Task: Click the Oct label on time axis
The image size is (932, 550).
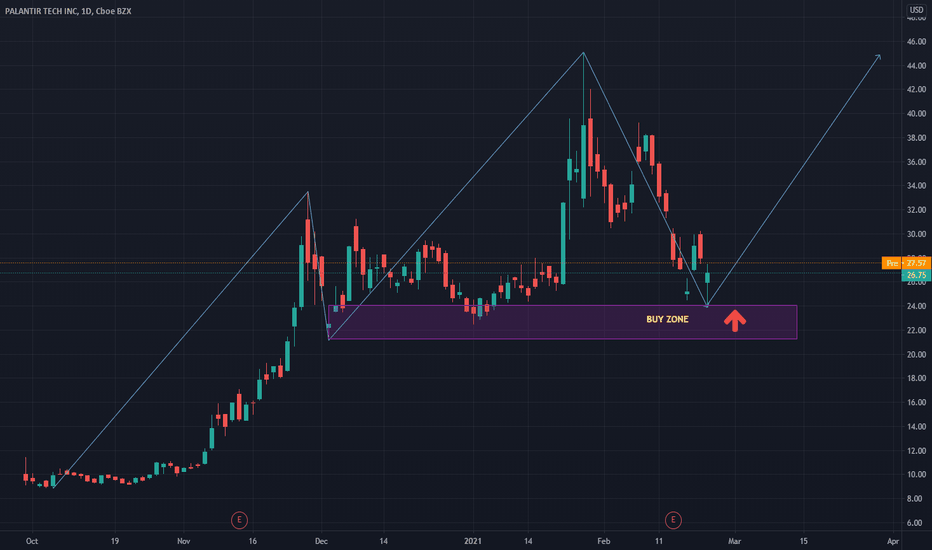Action: [x=32, y=541]
